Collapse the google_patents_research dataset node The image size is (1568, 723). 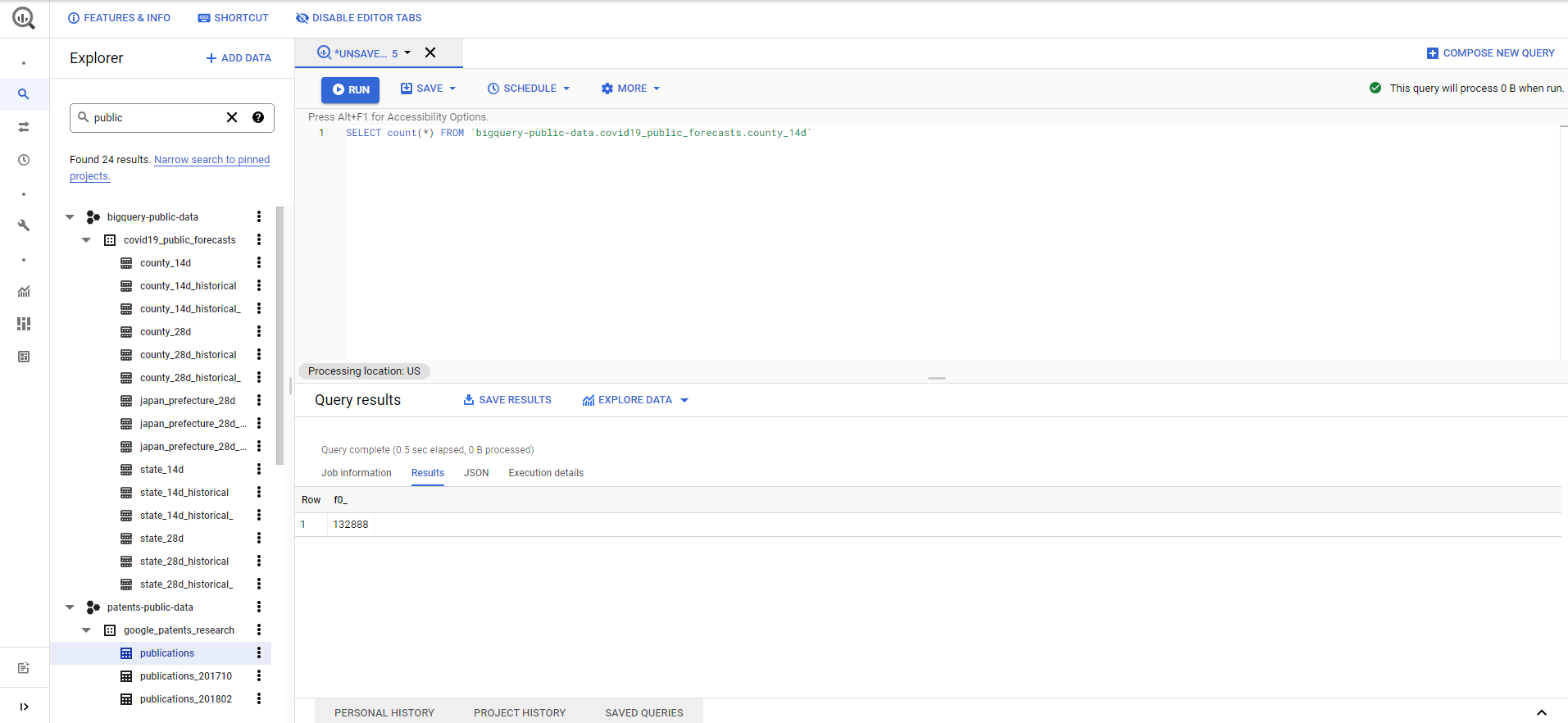click(x=86, y=630)
